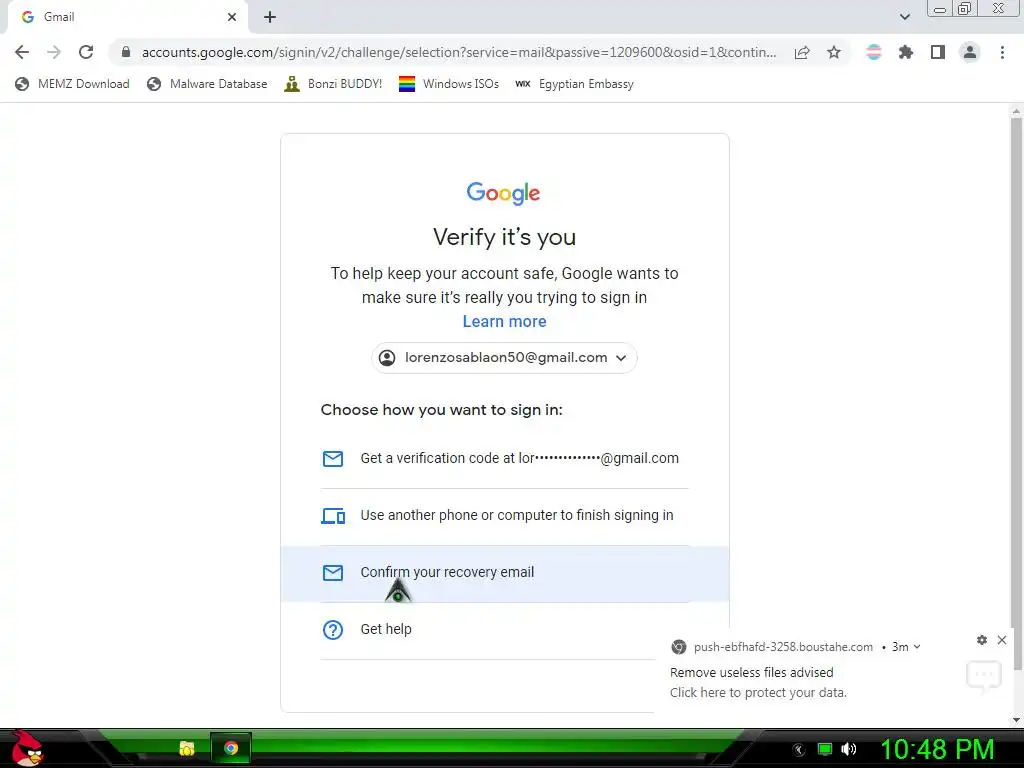Click the devices icon for another phone
1024x768 pixels.
point(333,516)
